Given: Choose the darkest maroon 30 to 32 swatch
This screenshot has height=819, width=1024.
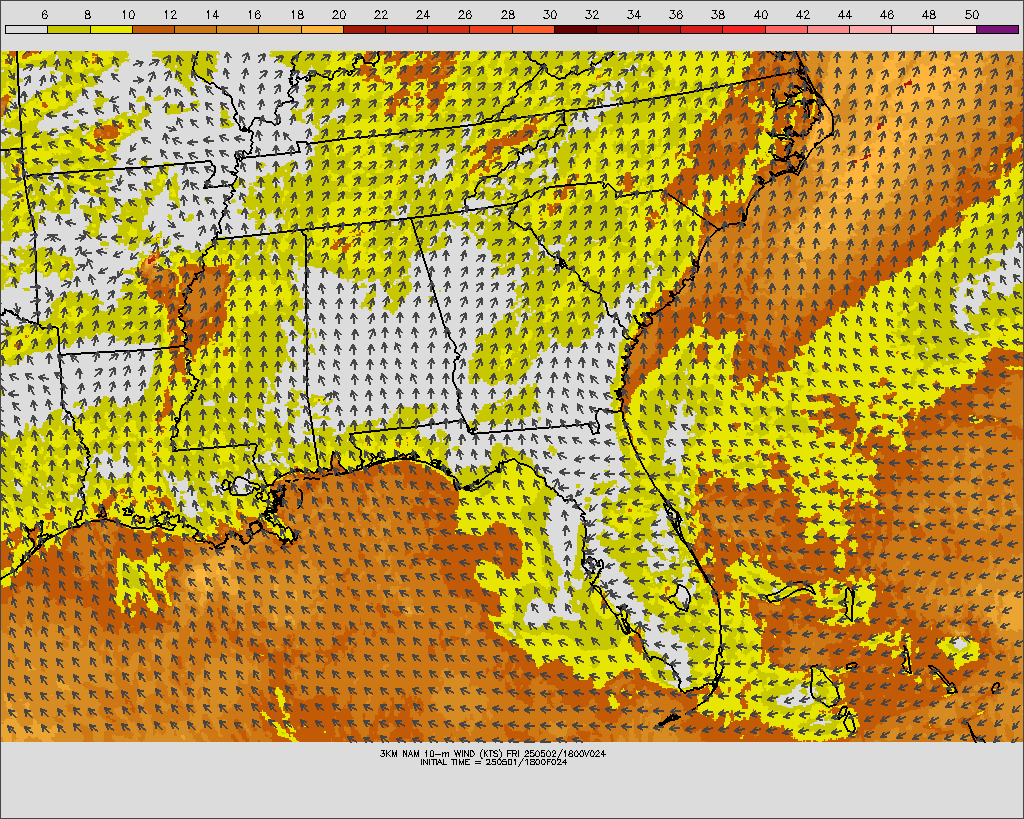Looking at the screenshot, I should [x=575, y=29].
